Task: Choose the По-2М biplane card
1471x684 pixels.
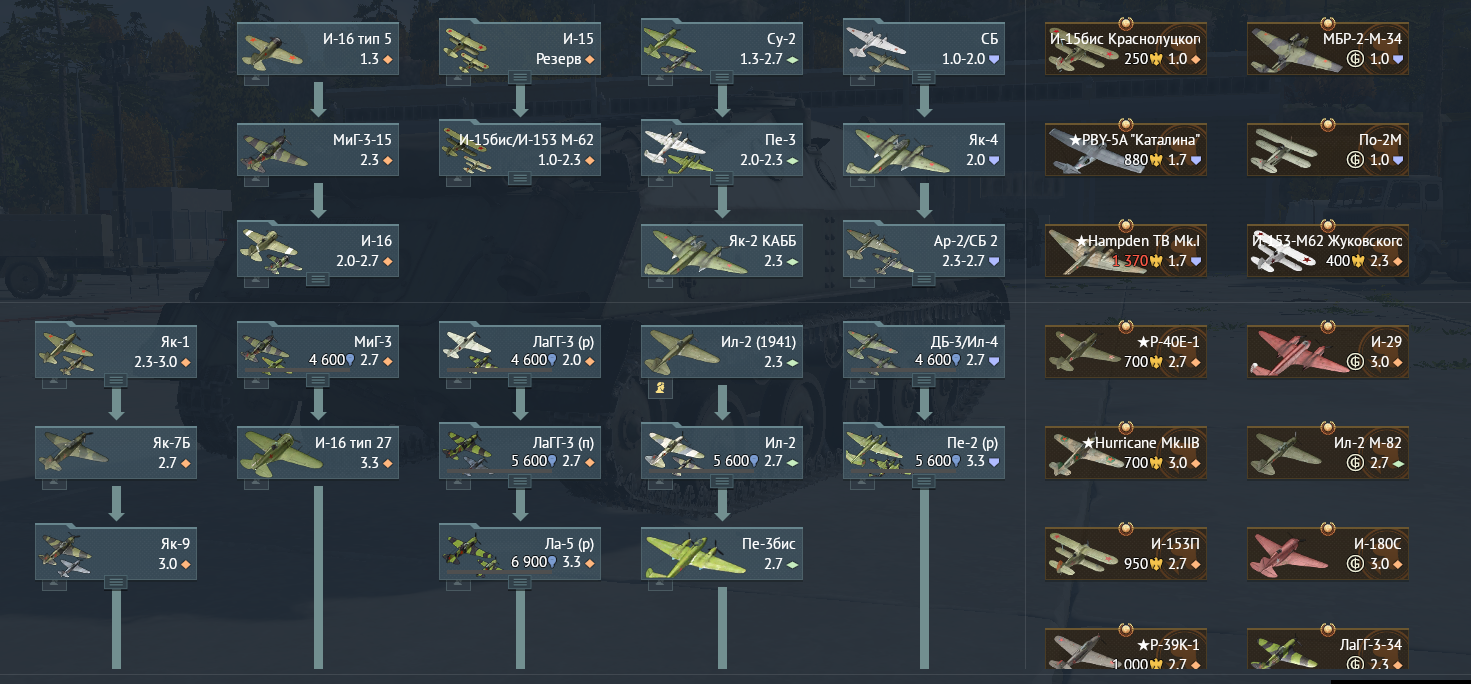Action: 1328,149
